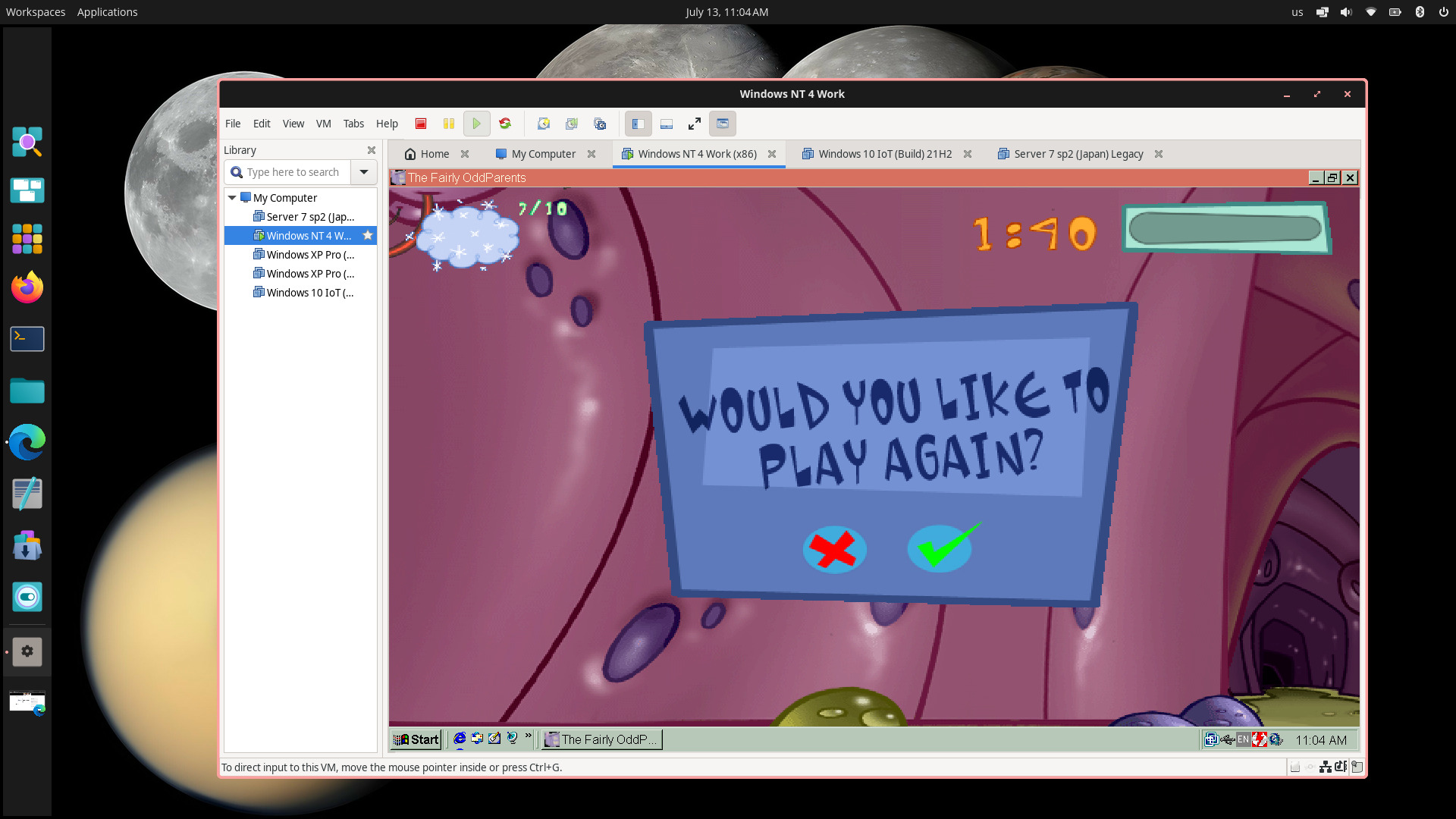Close the Windows NT 4 Work (x86) tab

(x=772, y=154)
